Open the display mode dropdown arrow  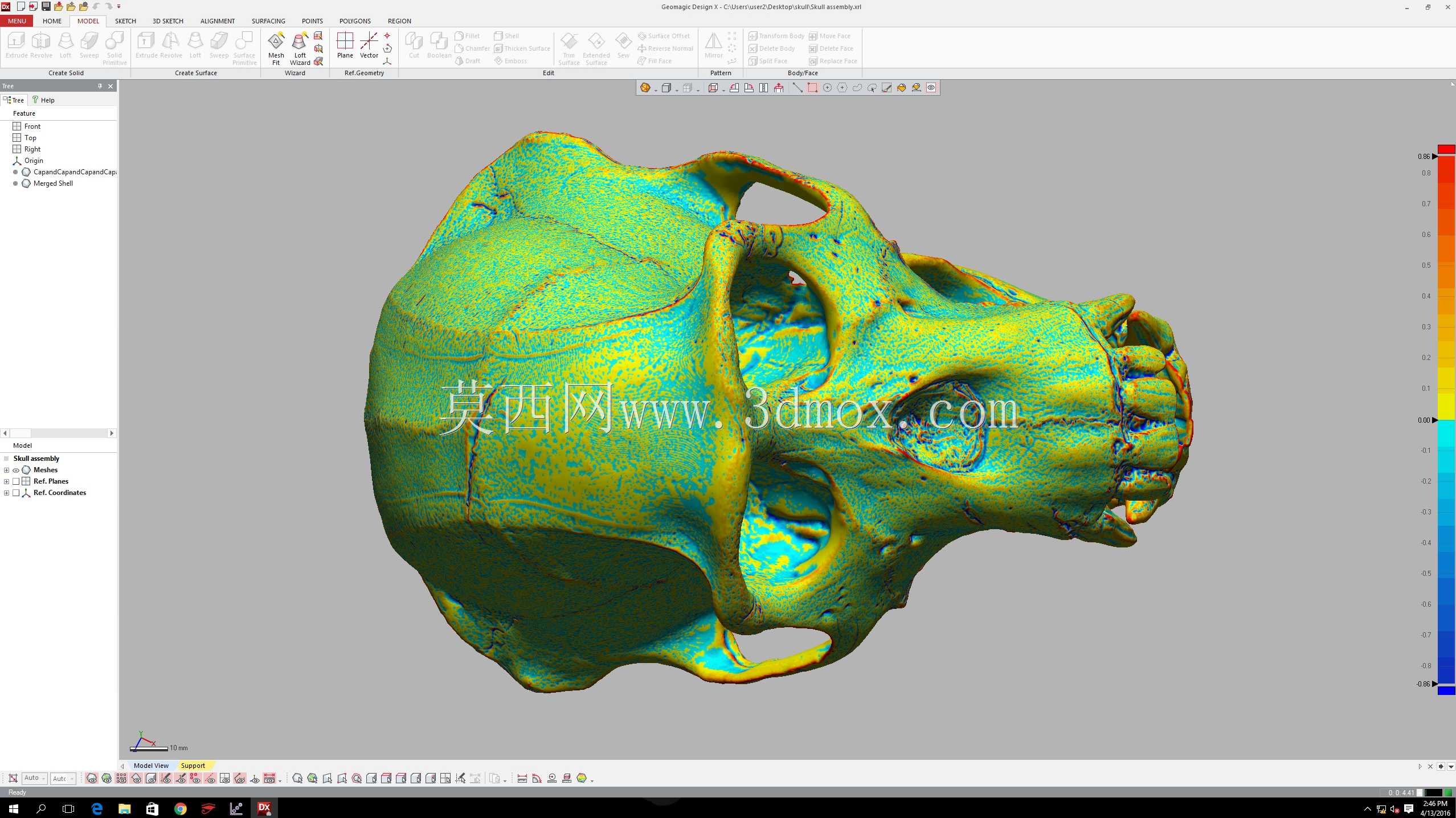[x=656, y=90]
